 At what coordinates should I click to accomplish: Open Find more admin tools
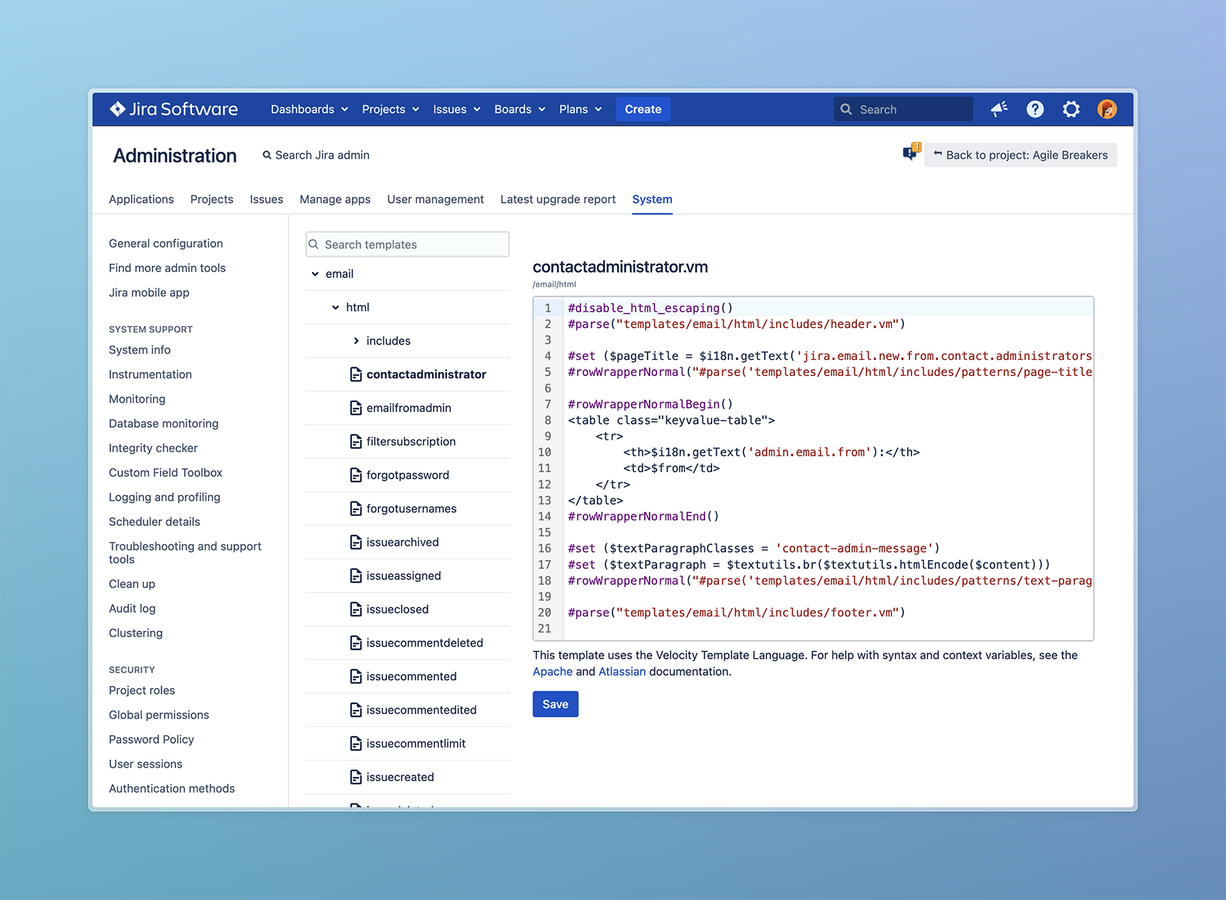pyautogui.click(x=167, y=268)
